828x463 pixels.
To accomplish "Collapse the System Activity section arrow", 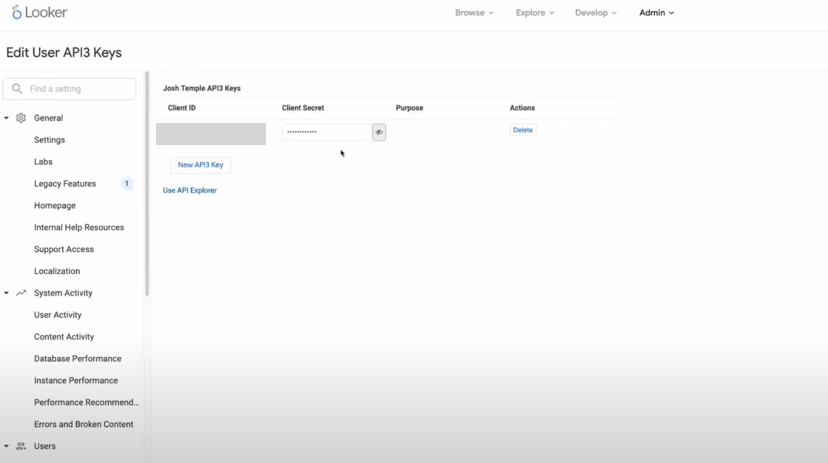I will pyautogui.click(x=6, y=292).
